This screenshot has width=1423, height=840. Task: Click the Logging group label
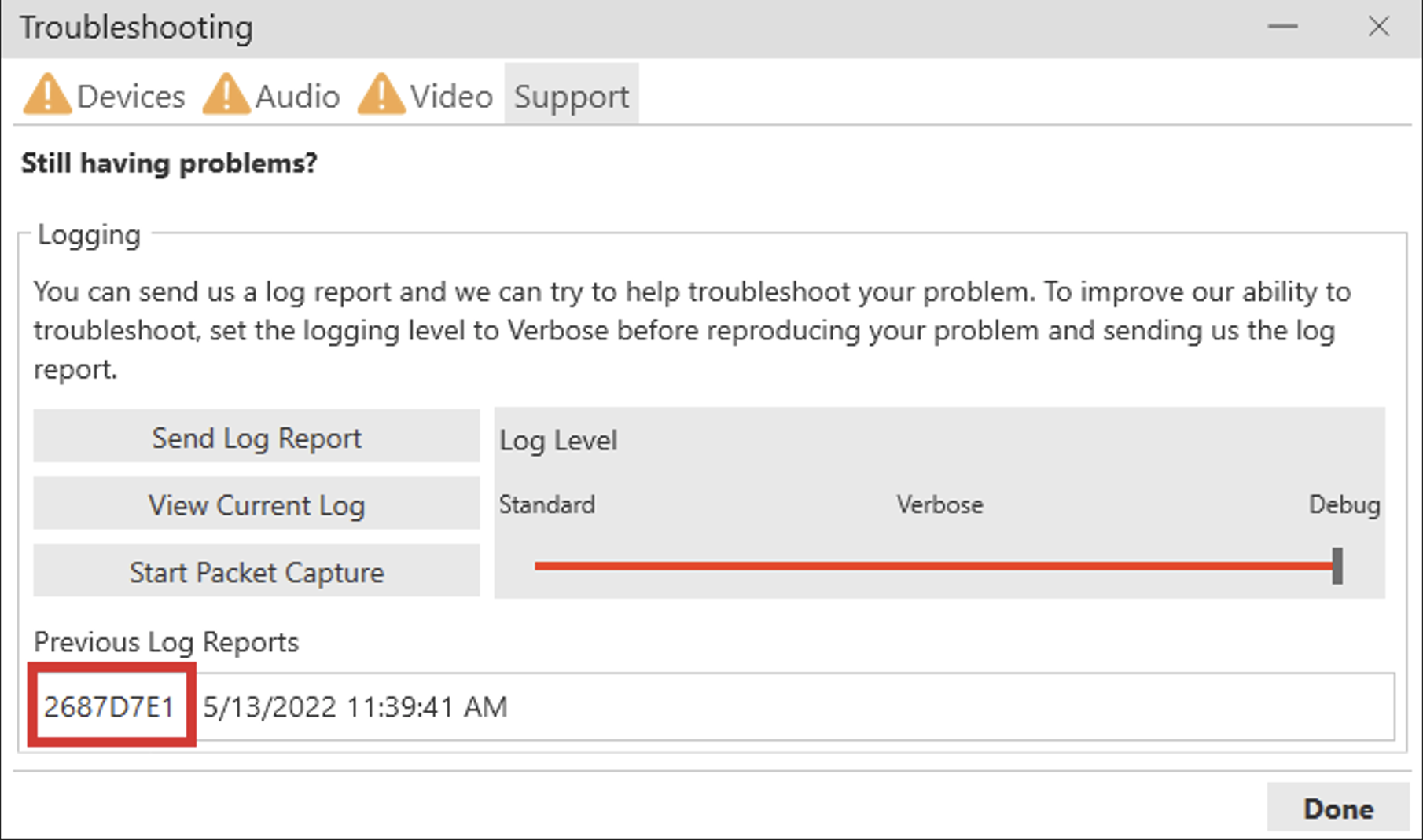(x=88, y=234)
